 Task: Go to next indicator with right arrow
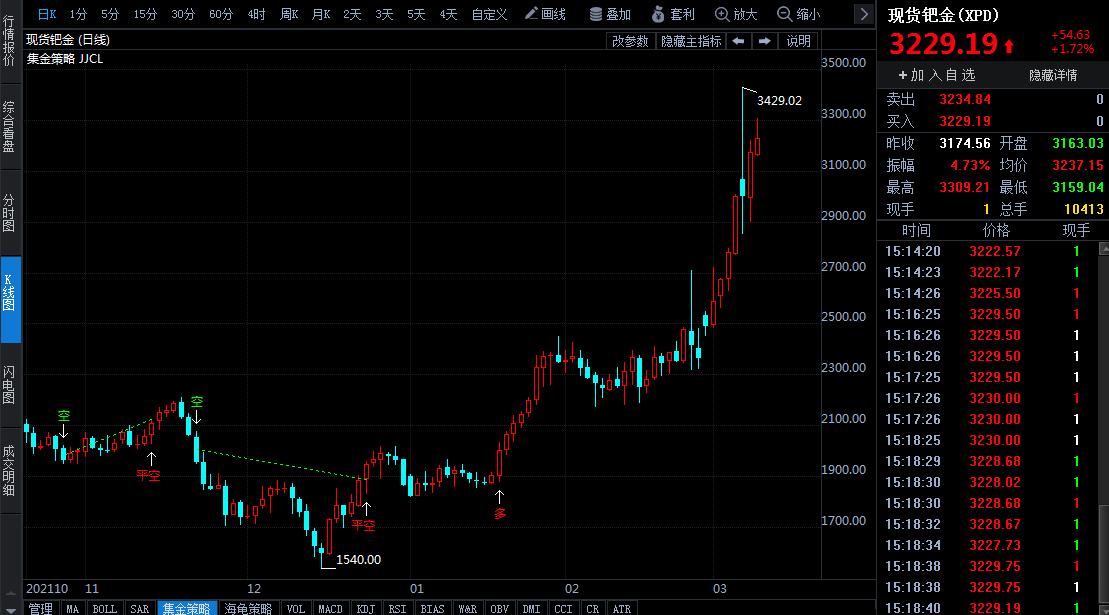pyautogui.click(x=764, y=41)
